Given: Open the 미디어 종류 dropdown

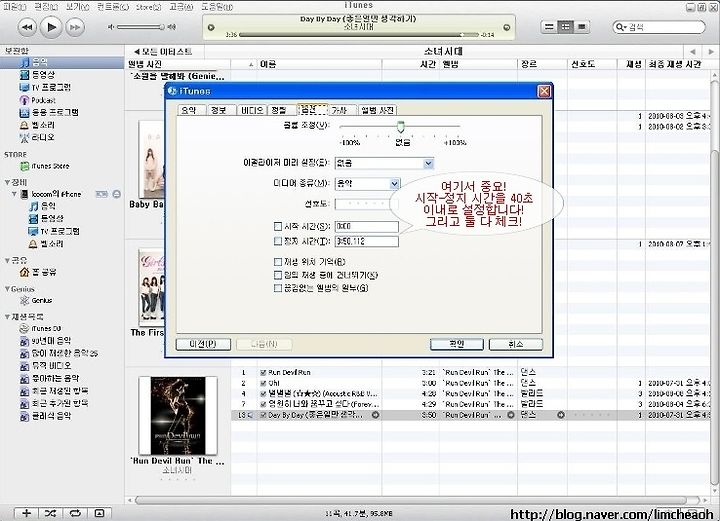Looking at the screenshot, I should [367, 184].
